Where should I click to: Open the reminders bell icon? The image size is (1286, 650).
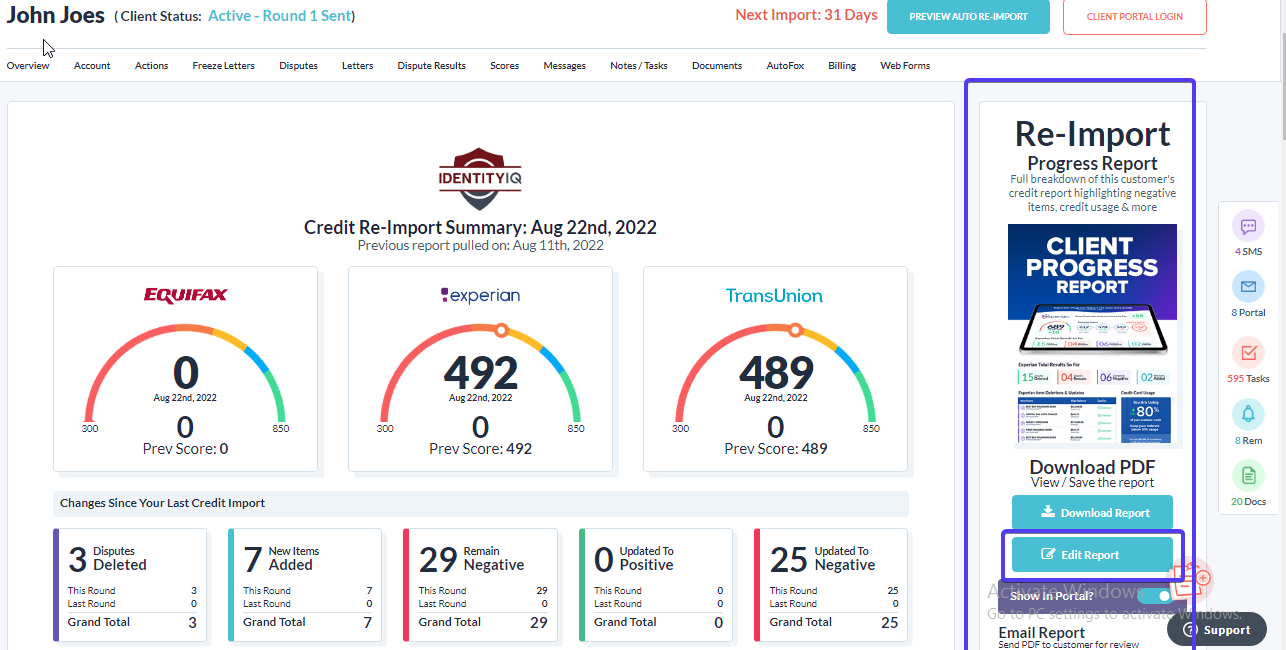tap(1248, 415)
